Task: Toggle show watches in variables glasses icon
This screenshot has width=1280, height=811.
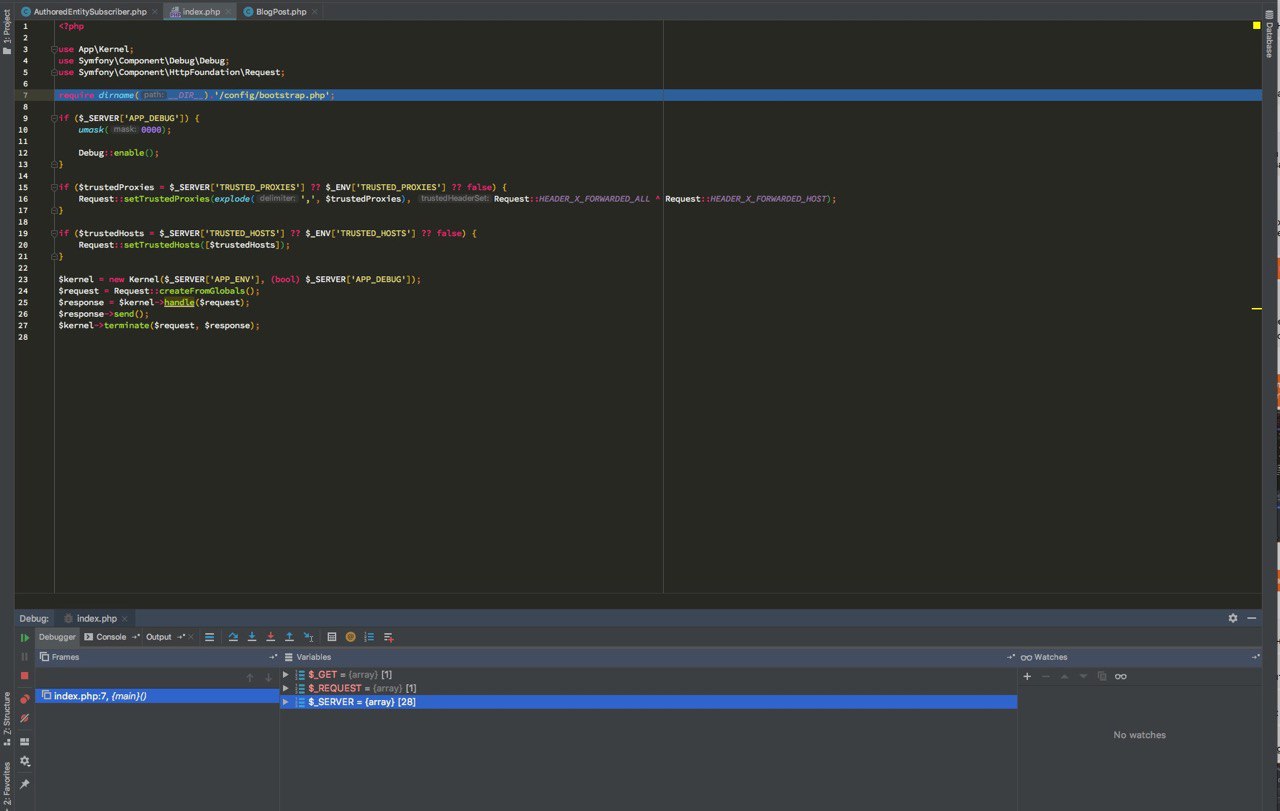Action: pos(1121,676)
